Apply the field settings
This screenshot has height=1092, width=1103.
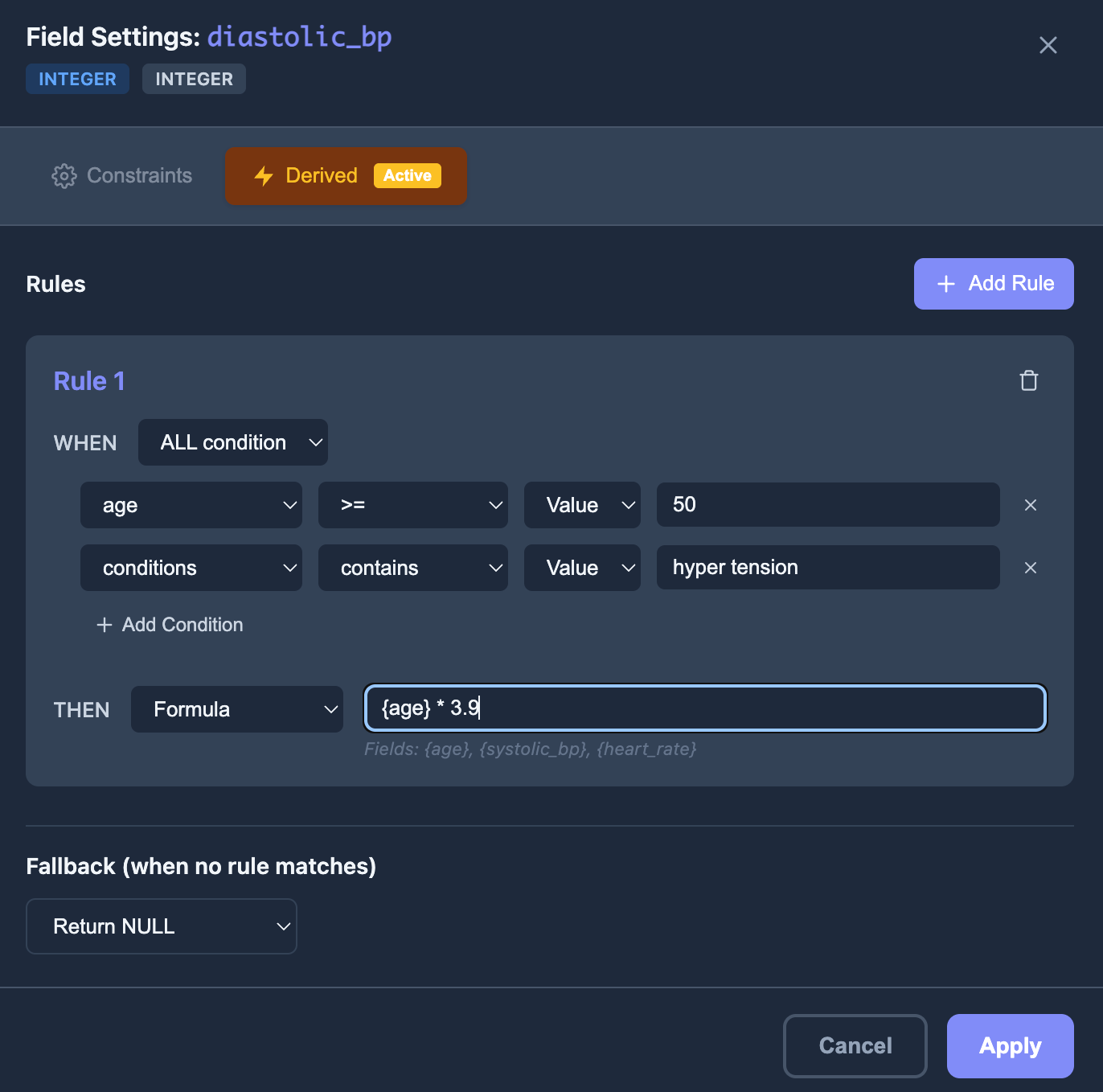tap(1010, 1046)
